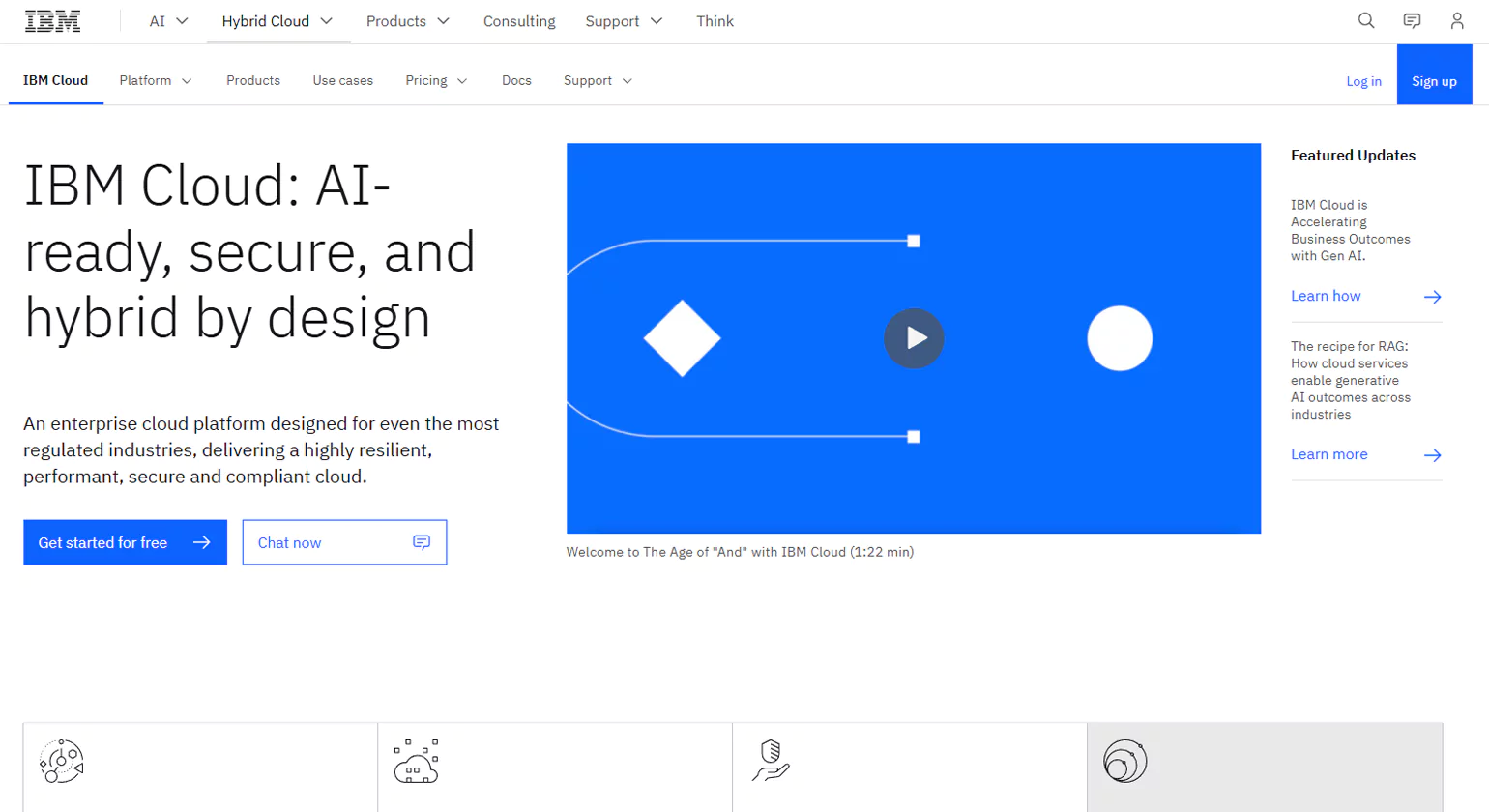The height and width of the screenshot is (812, 1489).
Task: Click the Learn how link
Action: pos(1326,297)
